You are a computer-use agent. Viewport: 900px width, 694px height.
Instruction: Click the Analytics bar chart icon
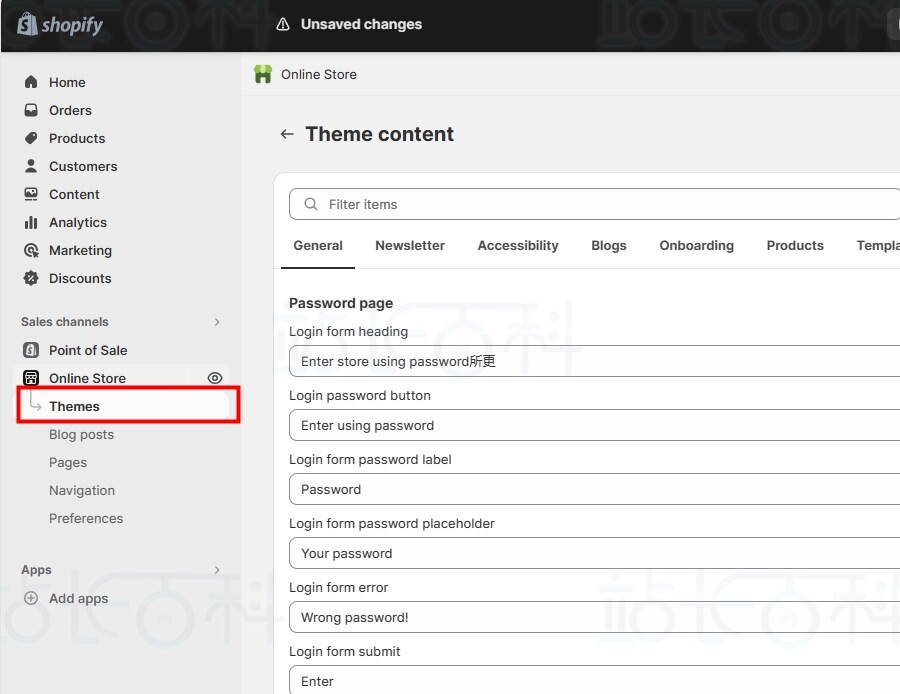point(31,222)
